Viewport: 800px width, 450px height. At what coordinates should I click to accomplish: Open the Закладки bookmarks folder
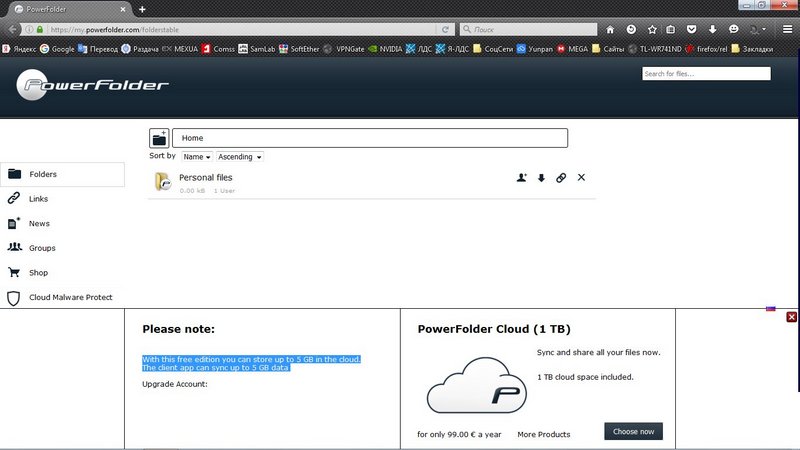click(752, 49)
